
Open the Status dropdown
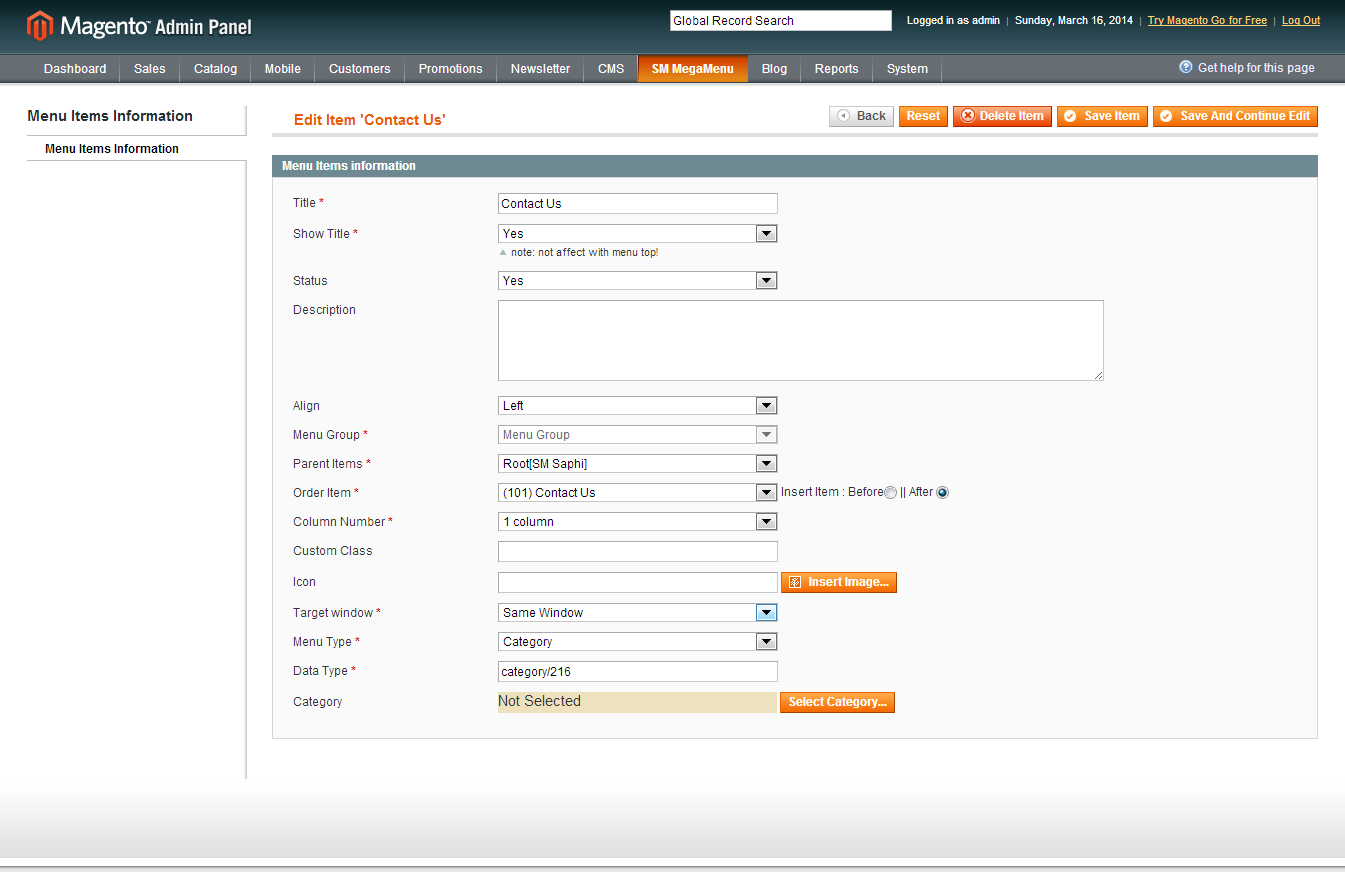(x=638, y=280)
